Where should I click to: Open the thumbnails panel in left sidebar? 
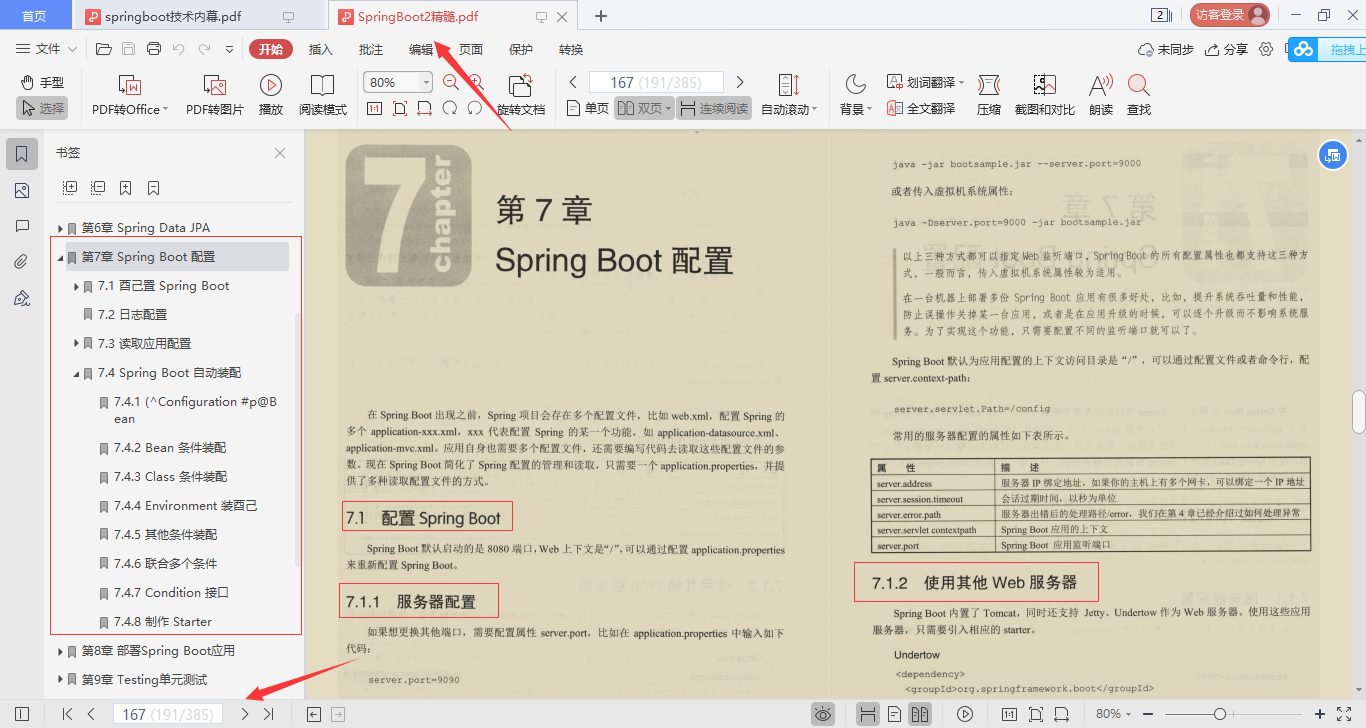coord(22,191)
